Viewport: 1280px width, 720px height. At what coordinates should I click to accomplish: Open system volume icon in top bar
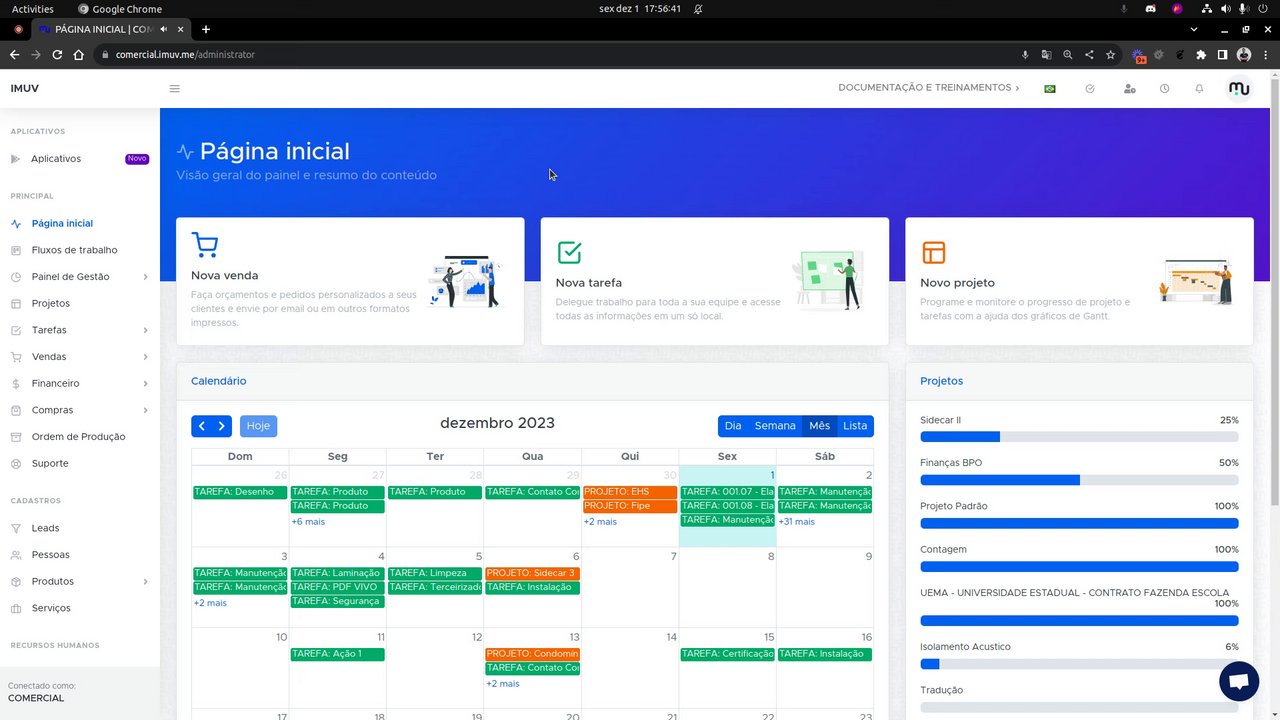click(1227, 9)
